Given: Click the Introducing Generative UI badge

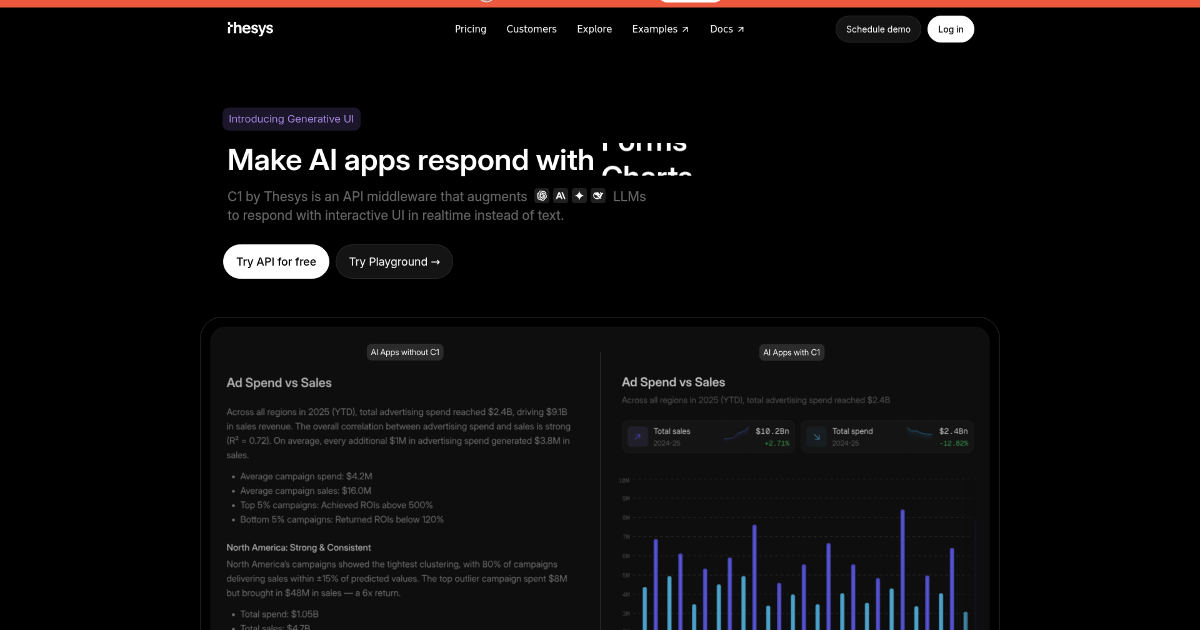Looking at the screenshot, I should [x=291, y=118].
